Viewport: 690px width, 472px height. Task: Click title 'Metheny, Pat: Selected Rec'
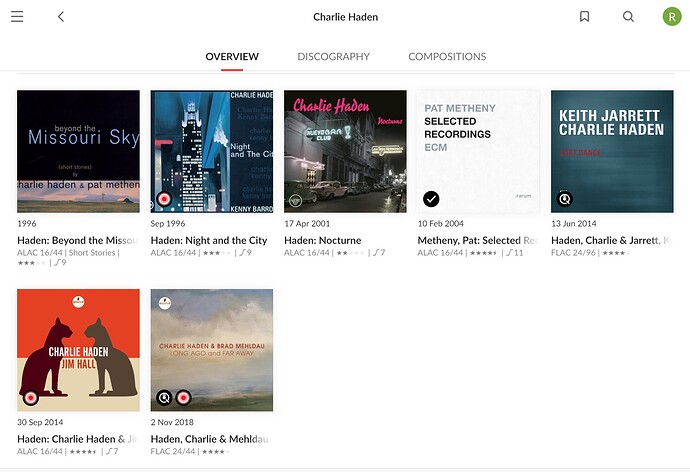[478, 240]
